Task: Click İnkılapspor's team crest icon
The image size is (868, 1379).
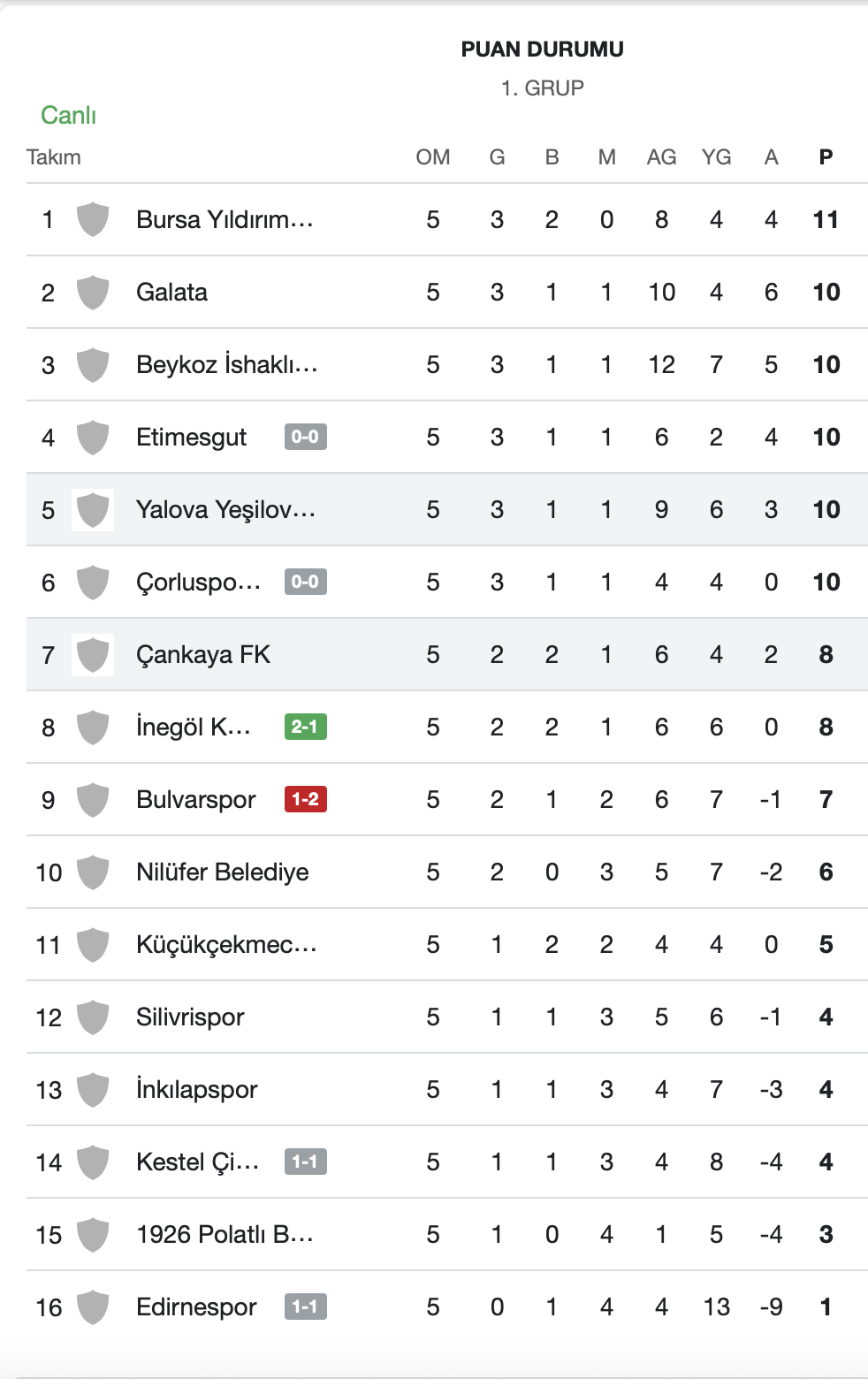Action: pos(93,1089)
